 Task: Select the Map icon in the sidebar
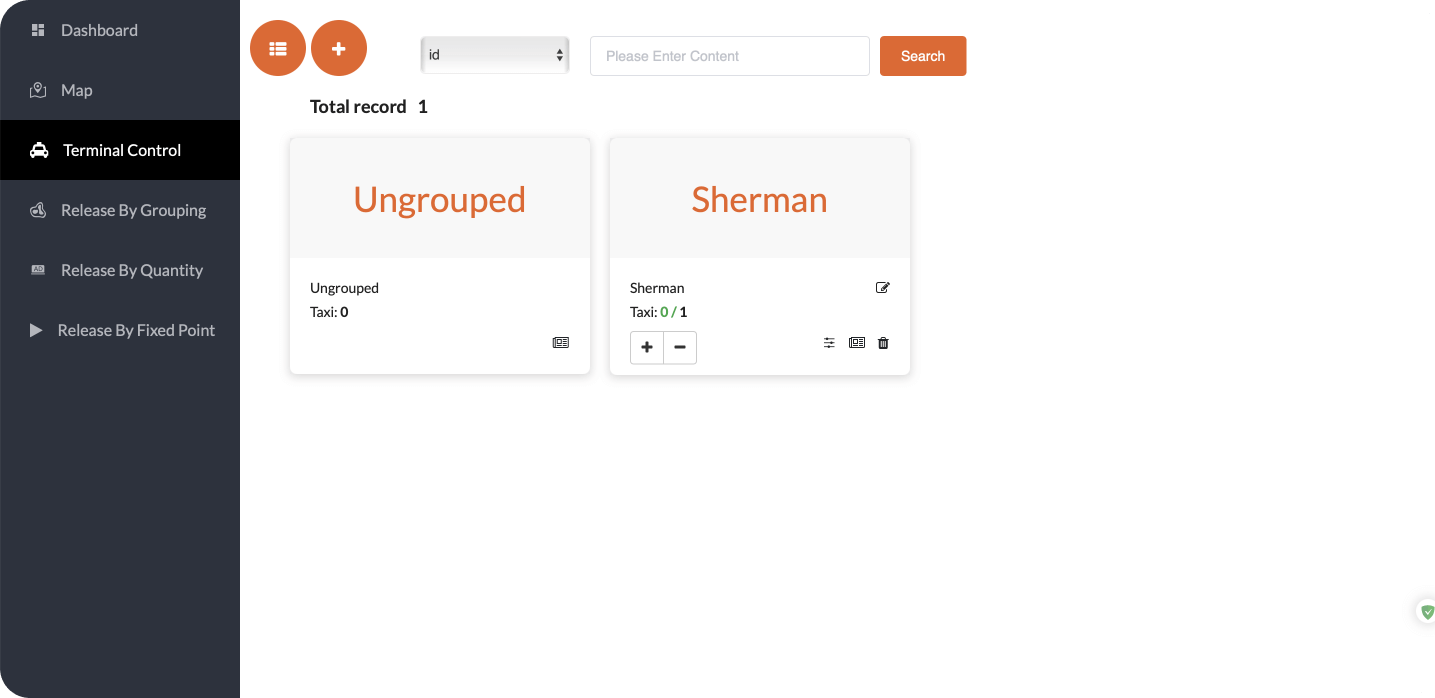(37, 90)
